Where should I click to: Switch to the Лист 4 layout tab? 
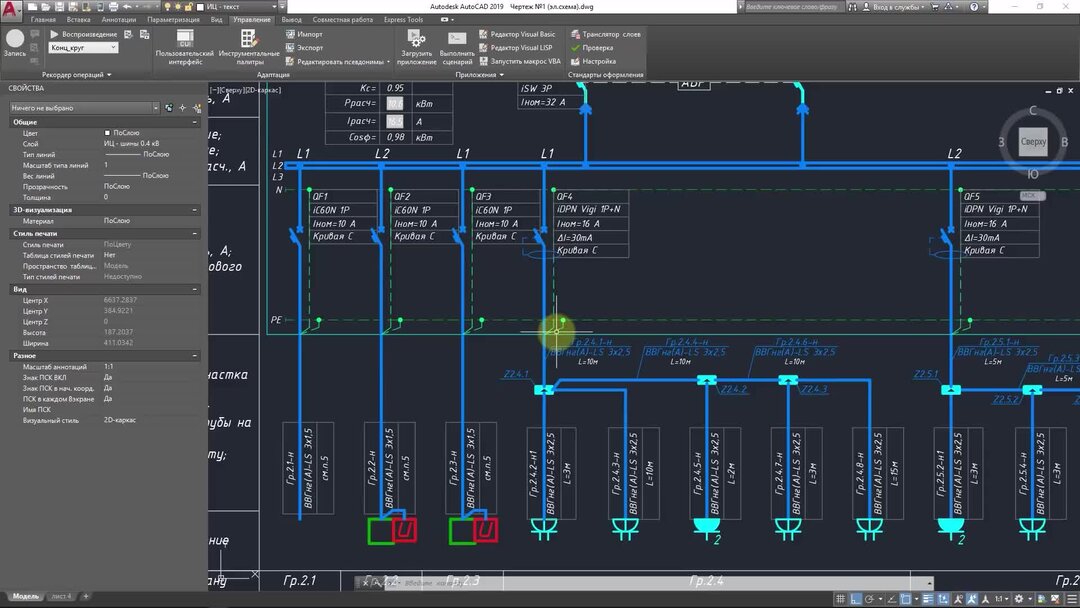click(x=61, y=596)
